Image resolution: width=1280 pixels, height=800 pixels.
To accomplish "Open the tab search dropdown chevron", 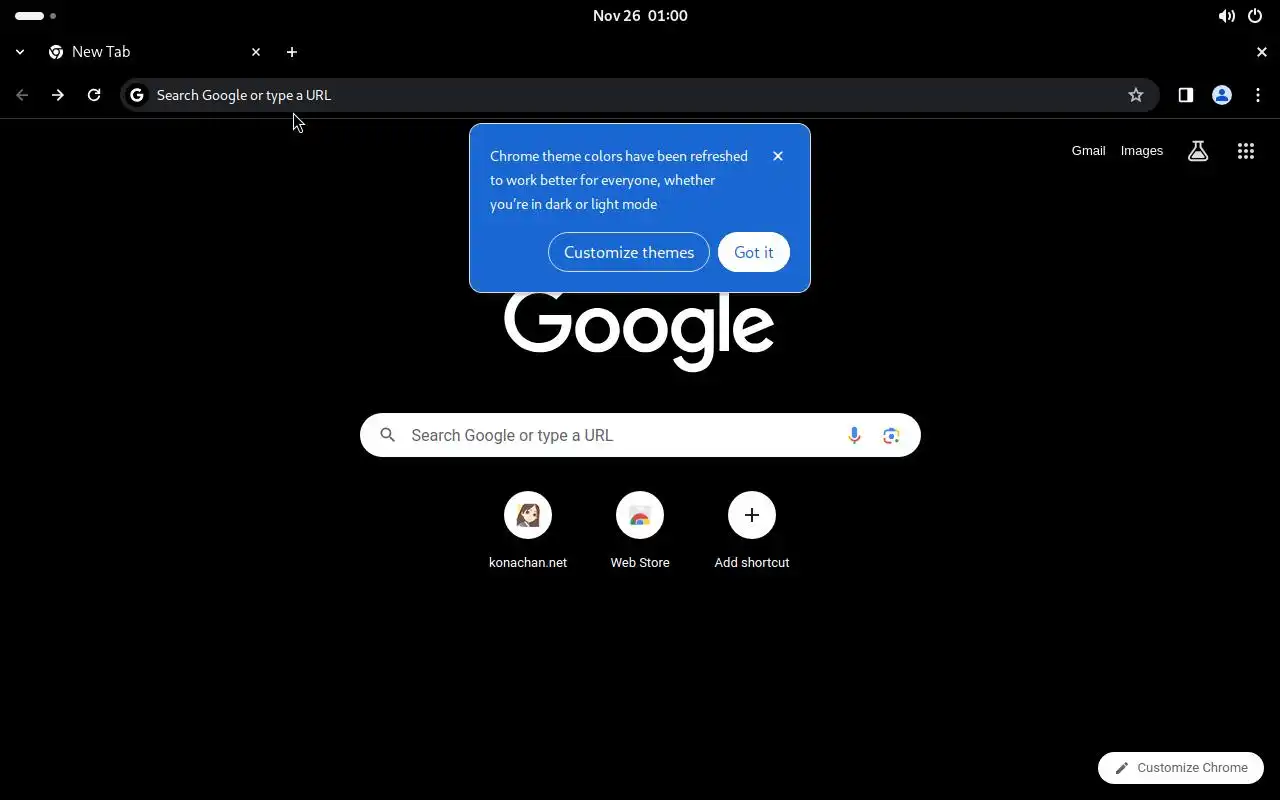I will pyautogui.click(x=20, y=52).
